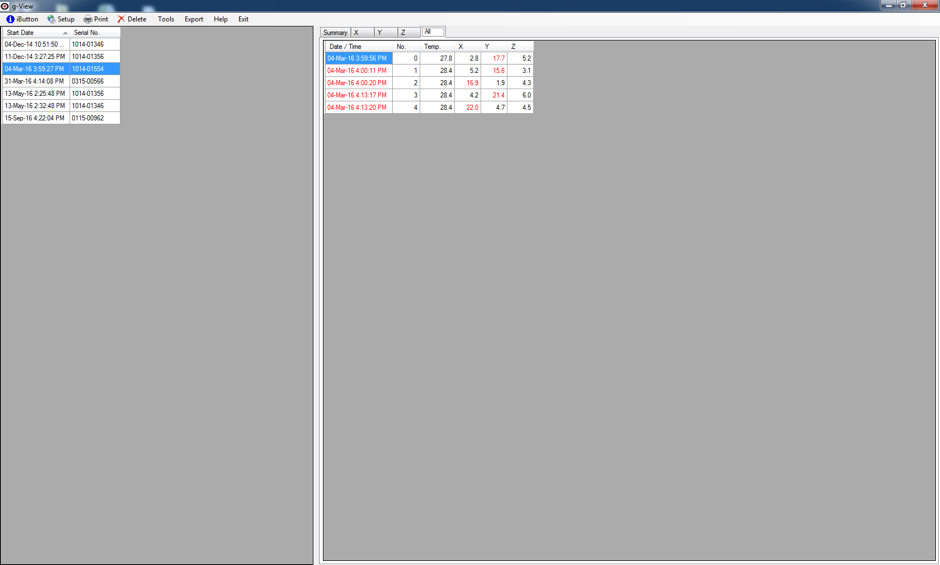Screen dimensions: 940x565
Task: Select data row 04-Mar-16 4:13:20 PM
Action: click(x=357, y=107)
